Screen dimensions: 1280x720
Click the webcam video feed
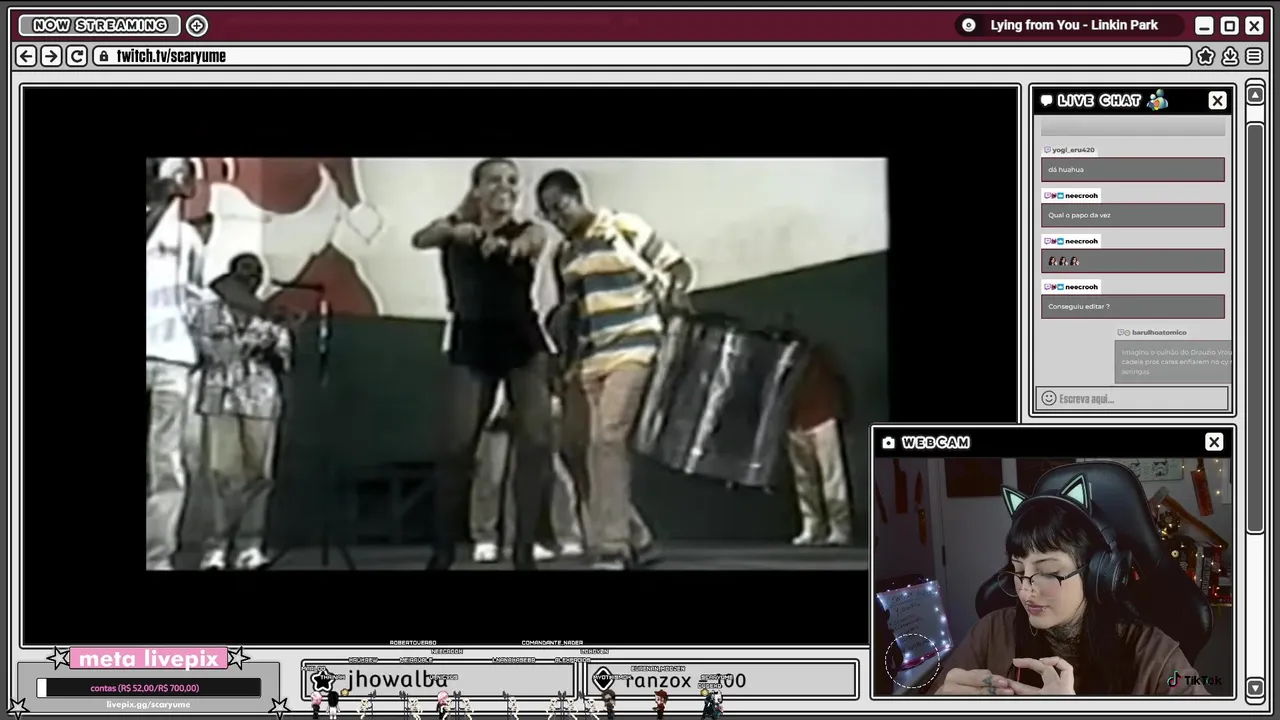tap(1054, 576)
